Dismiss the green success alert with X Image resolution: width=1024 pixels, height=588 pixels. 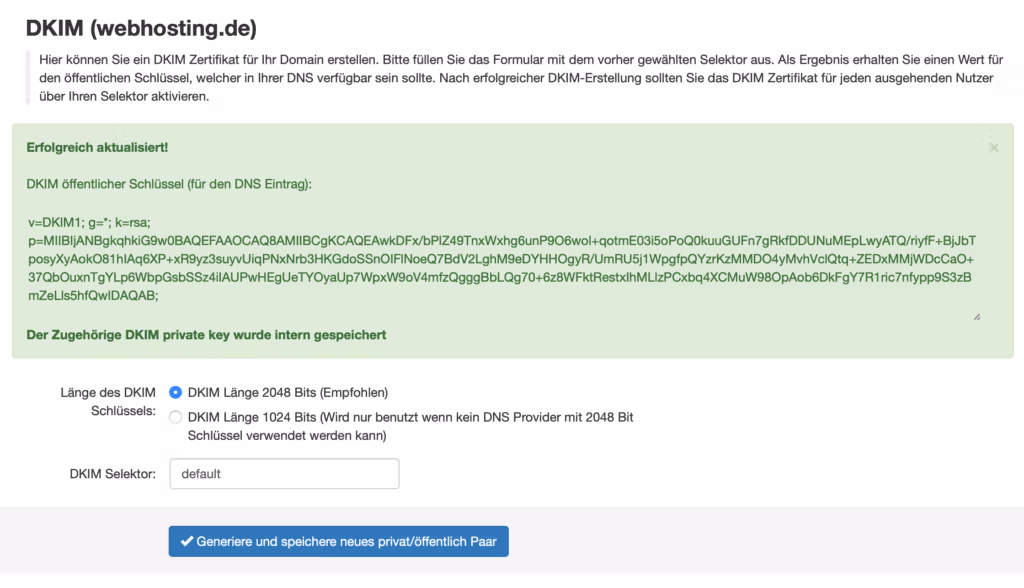[x=993, y=148]
